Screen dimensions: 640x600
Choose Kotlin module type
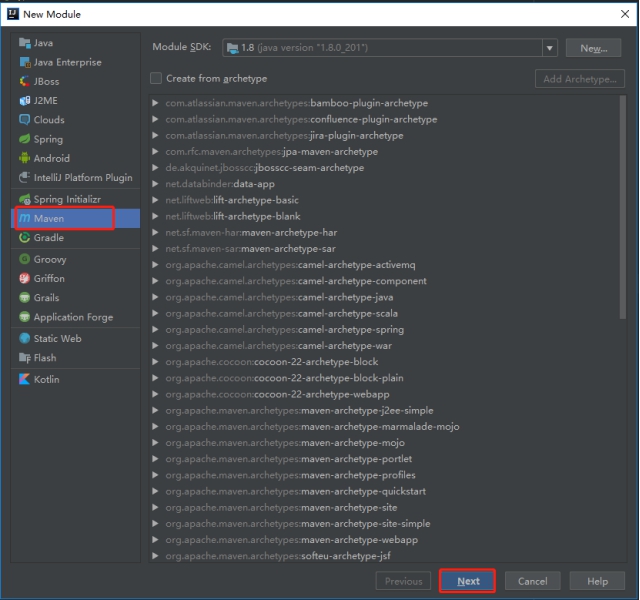(76, 379)
